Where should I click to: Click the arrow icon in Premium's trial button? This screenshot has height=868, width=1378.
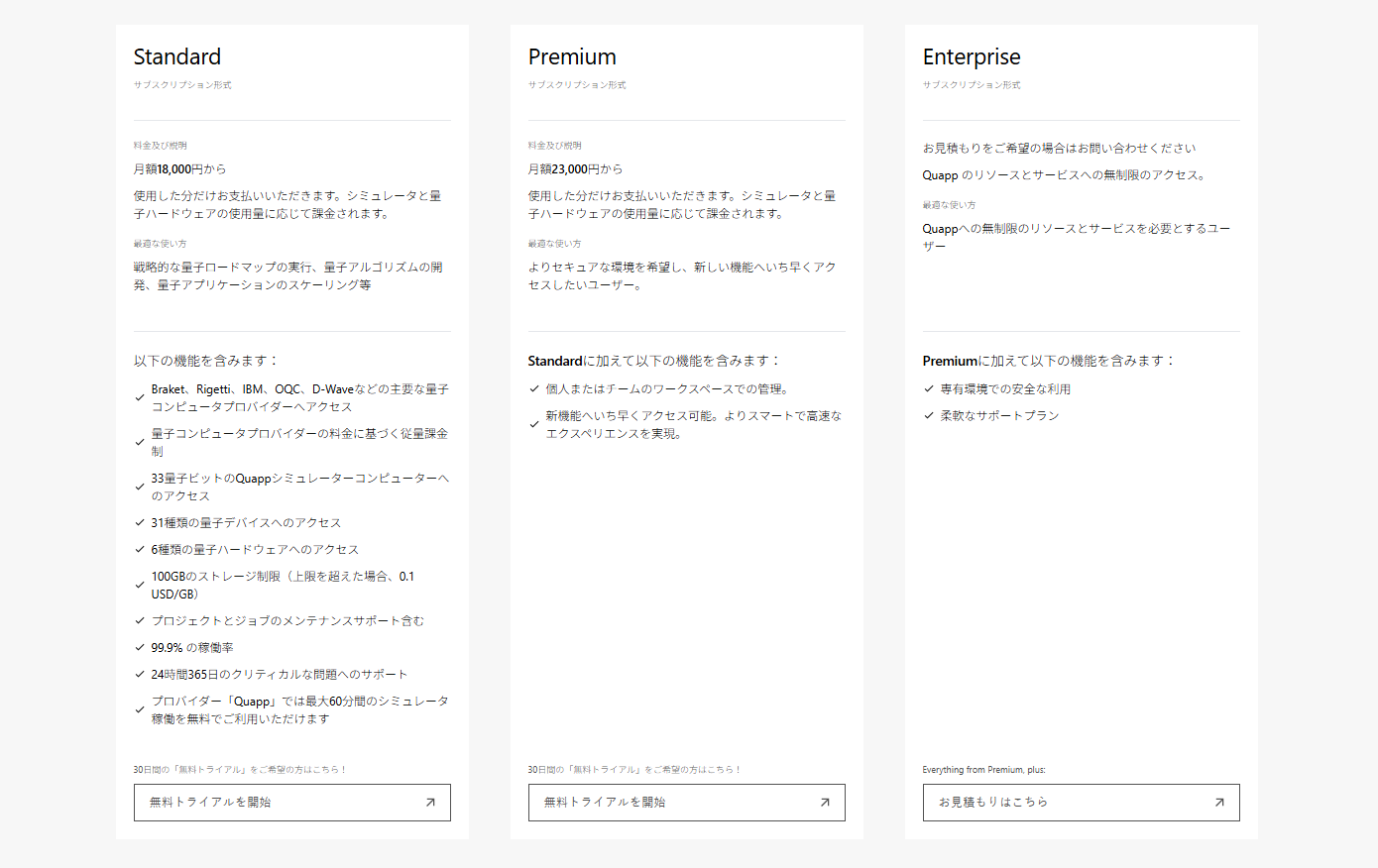(x=825, y=803)
